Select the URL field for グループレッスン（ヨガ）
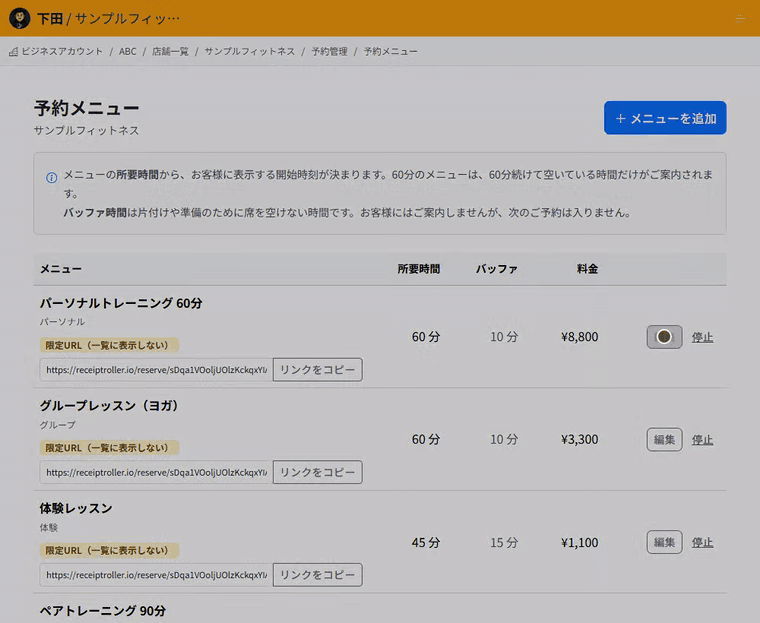760x623 pixels. pyautogui.click(x=156, y=472)
